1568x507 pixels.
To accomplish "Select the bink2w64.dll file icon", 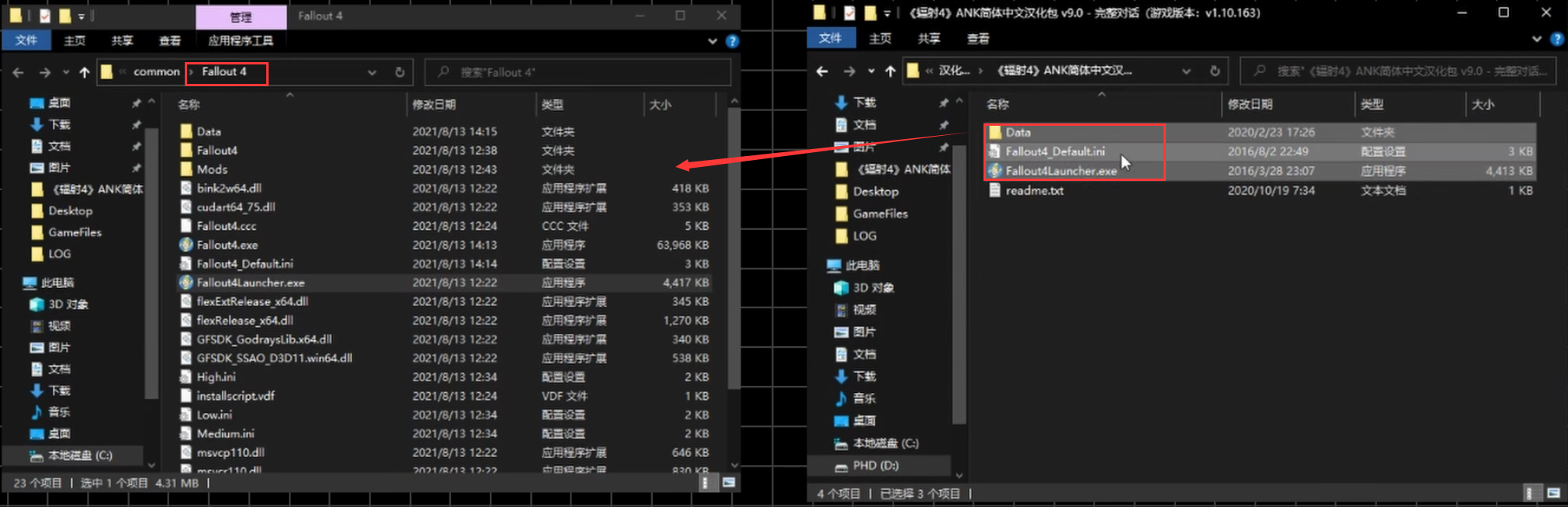I will click(x=186, y=188).
